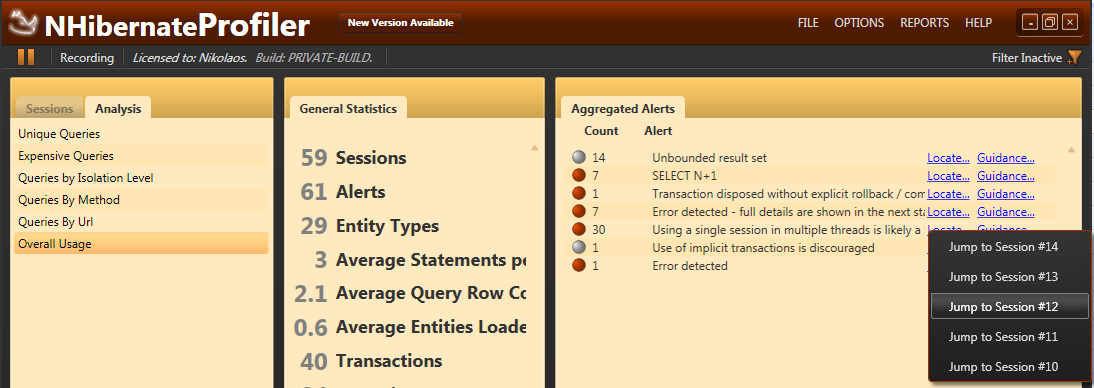Click the Average Query Row Count statistic

point(410,294)
